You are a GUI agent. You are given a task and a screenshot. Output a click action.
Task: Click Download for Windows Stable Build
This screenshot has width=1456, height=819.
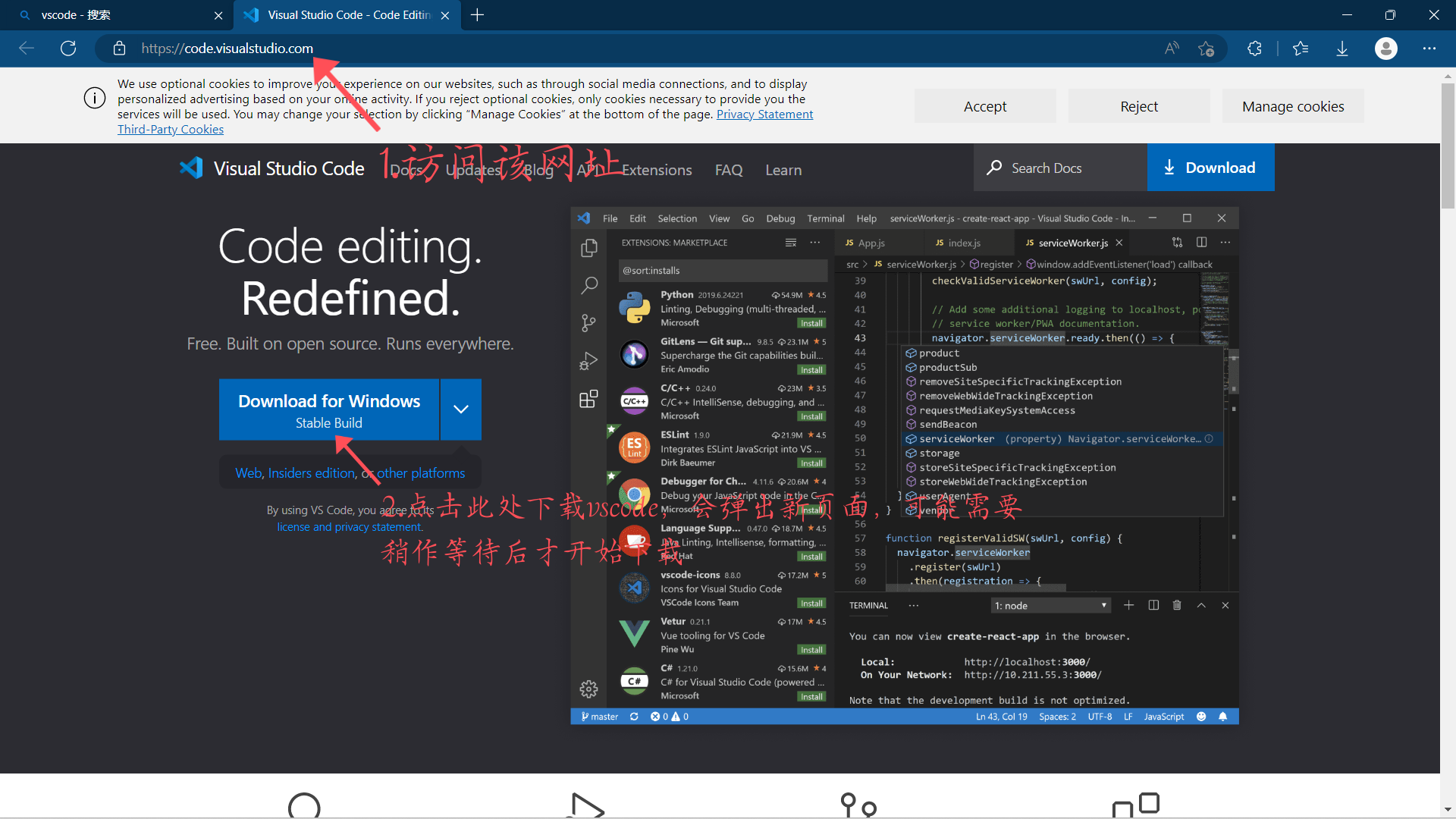[328, 409]
